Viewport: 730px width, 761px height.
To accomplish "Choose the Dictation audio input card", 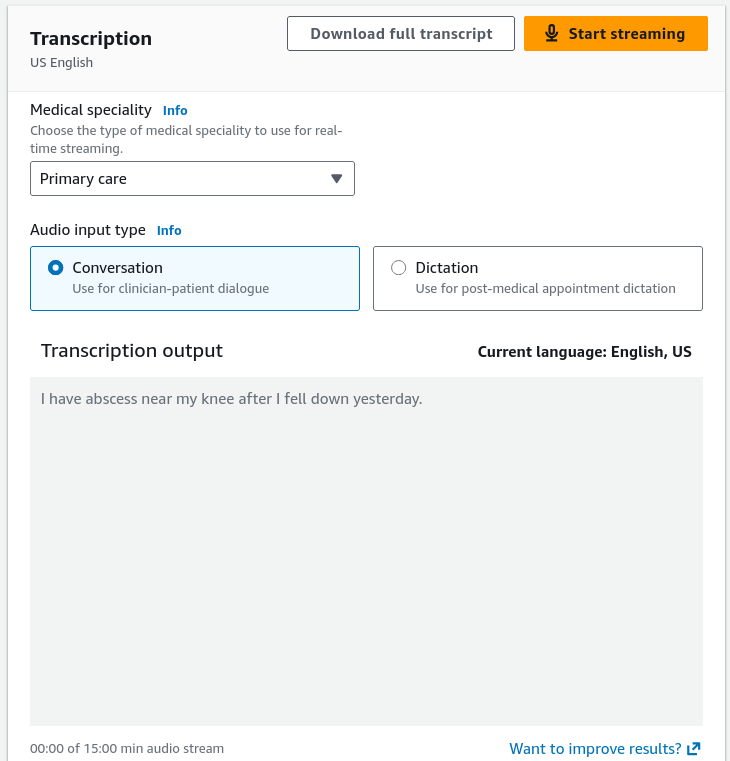I will (538, 279).
